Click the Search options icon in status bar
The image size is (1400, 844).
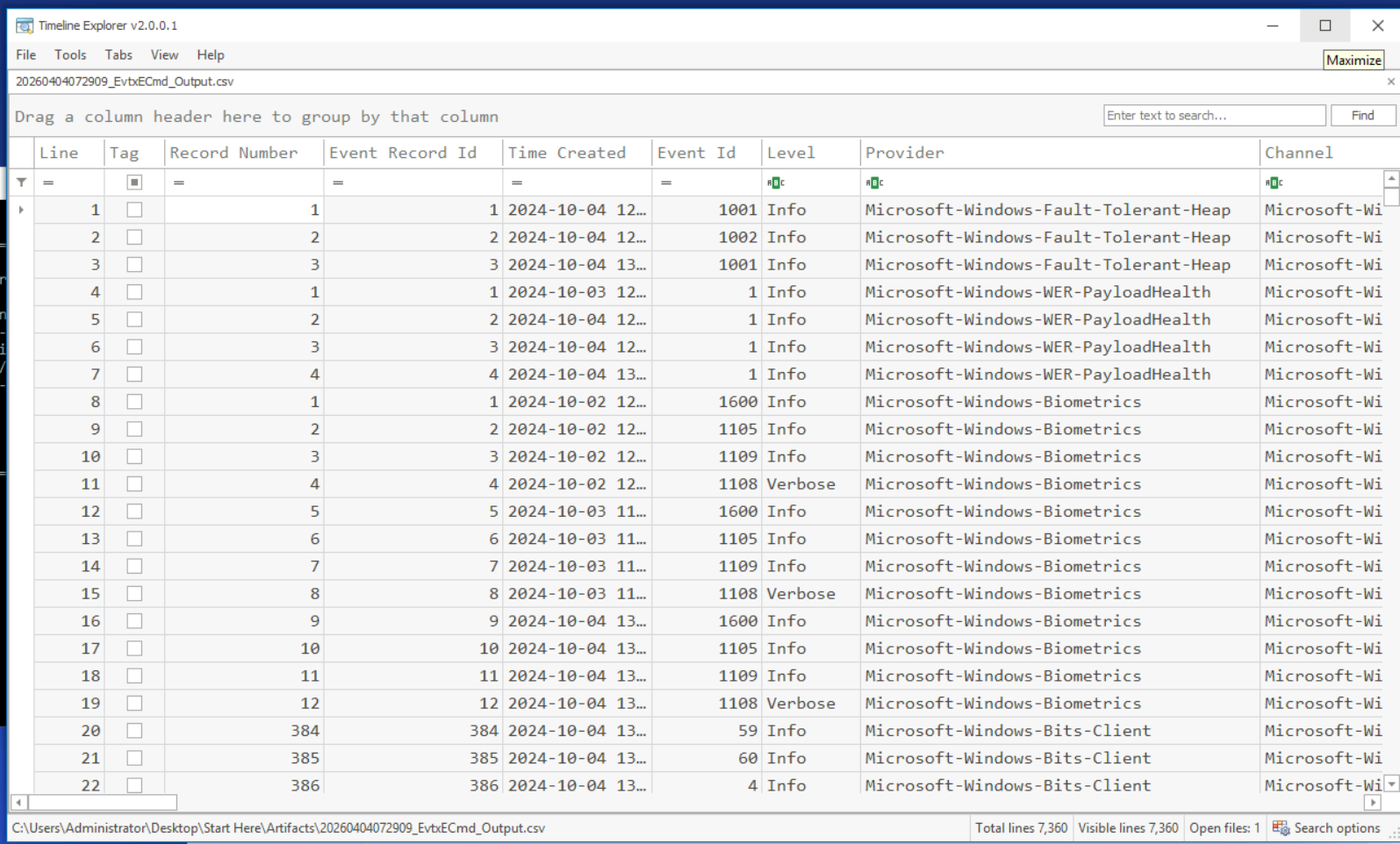coord(1281,828)
